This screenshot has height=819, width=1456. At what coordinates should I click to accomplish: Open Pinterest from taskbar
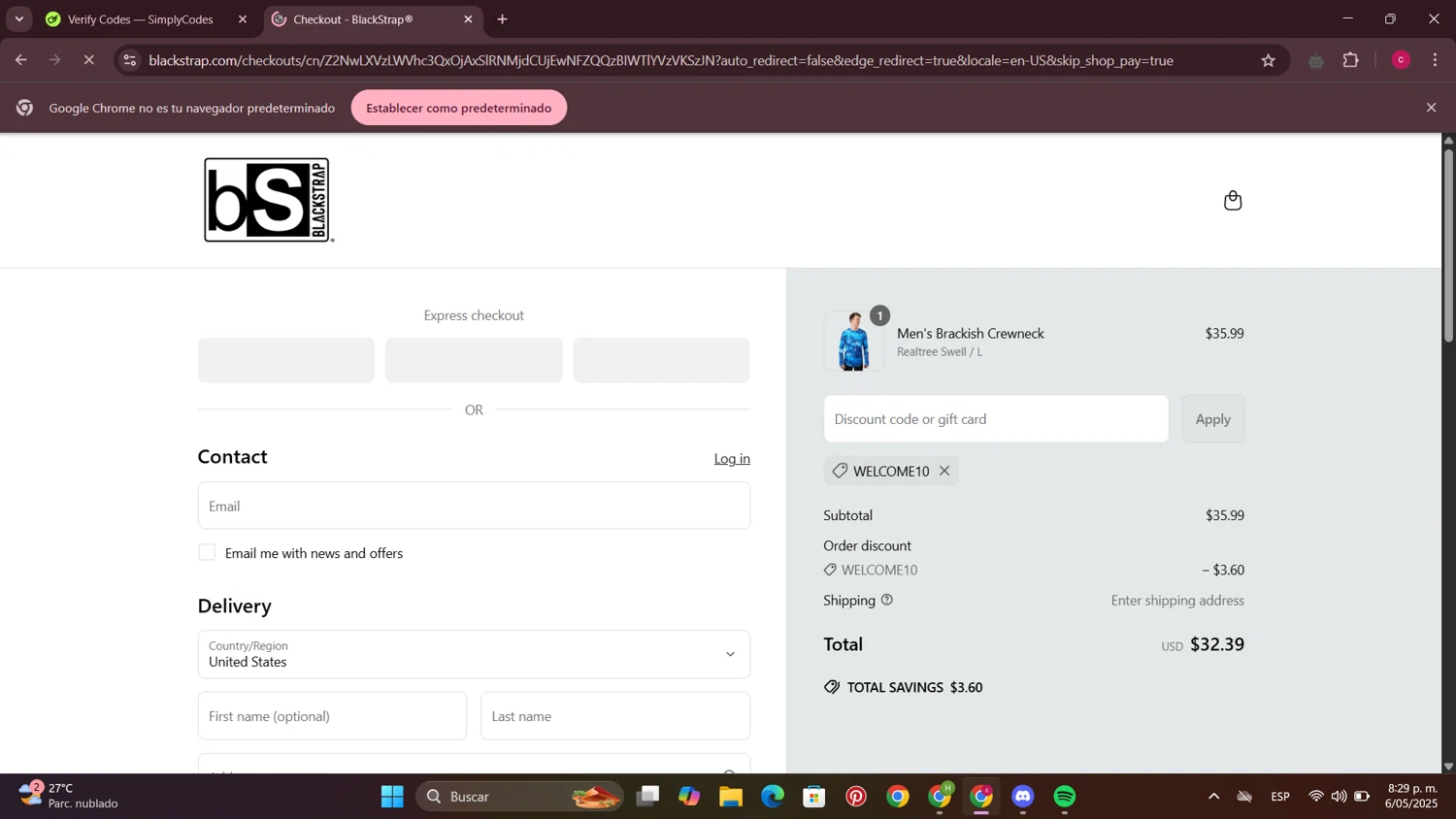pos(856,797)
